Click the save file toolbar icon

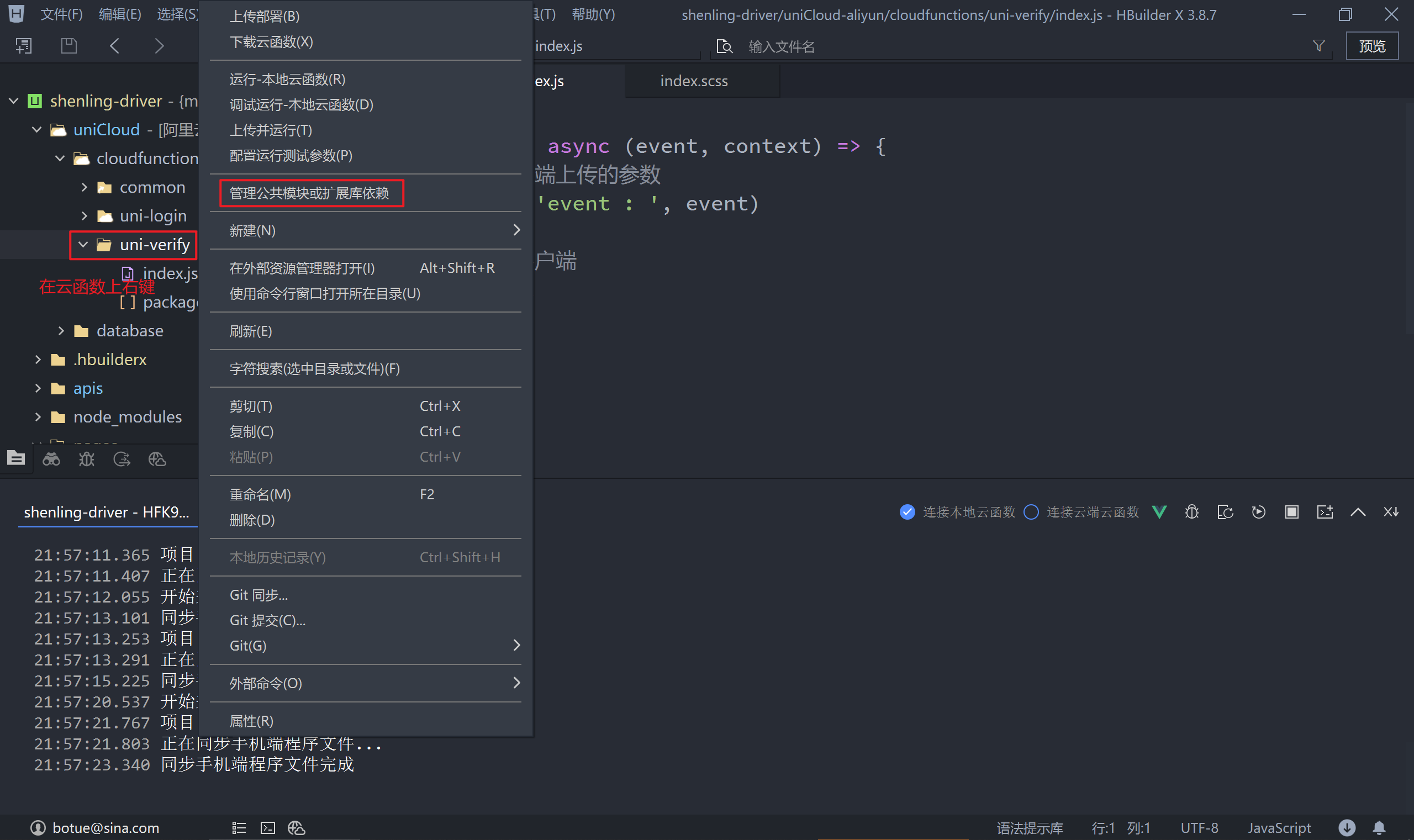68,46
